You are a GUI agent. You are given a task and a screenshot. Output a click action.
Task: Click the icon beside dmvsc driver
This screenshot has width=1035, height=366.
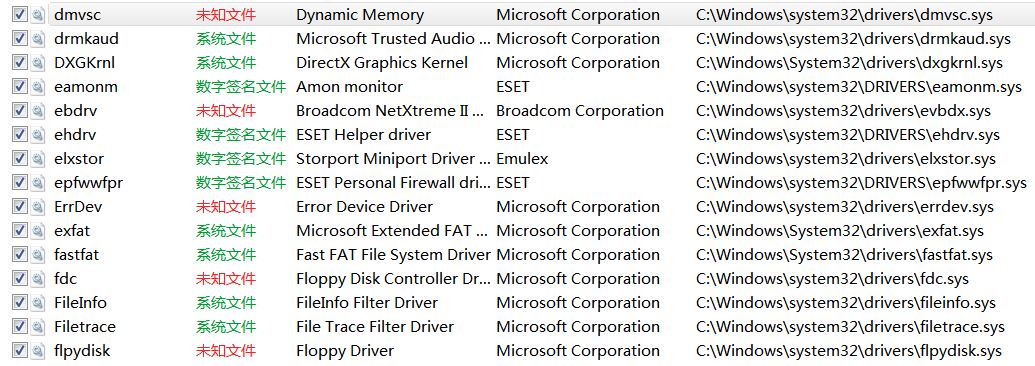39,15
